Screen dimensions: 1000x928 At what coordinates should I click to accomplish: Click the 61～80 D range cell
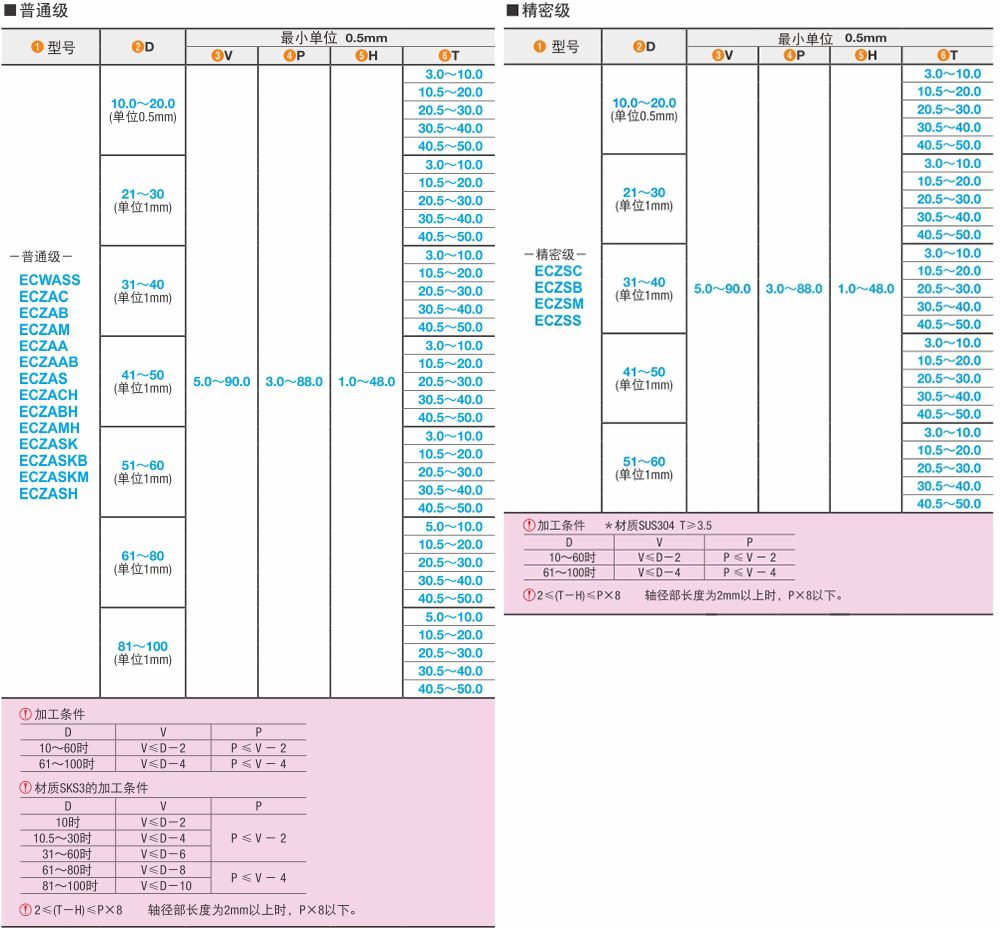coord(142,562)
